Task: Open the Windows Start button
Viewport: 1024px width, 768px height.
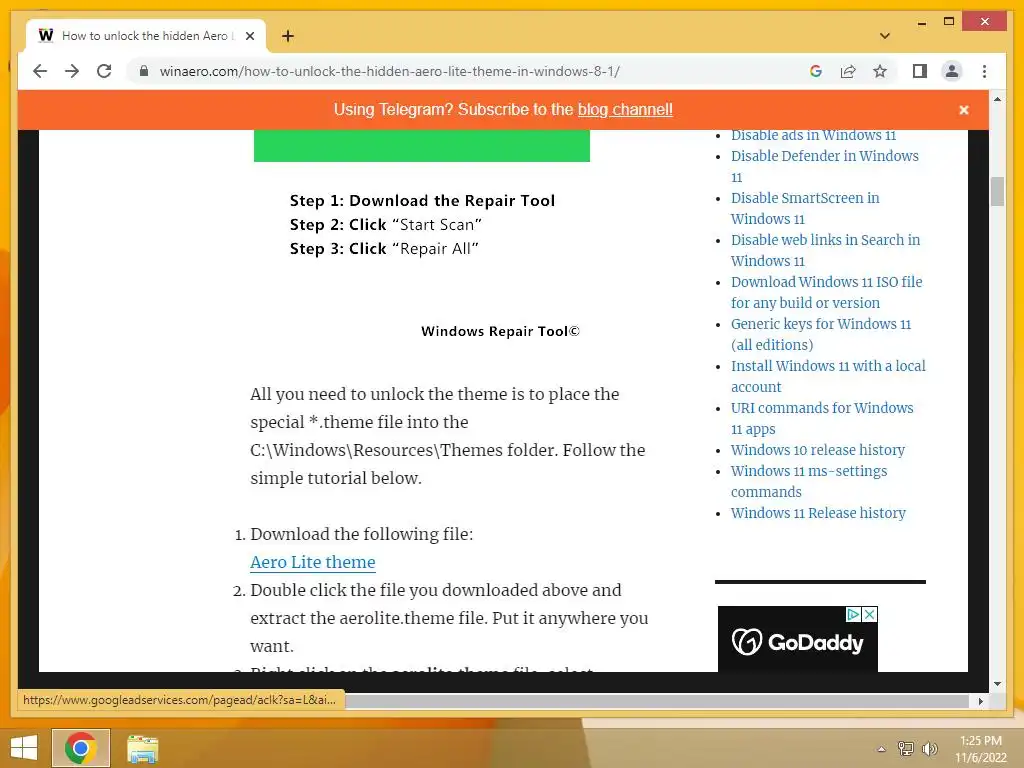Action: [x=24, y=748]
